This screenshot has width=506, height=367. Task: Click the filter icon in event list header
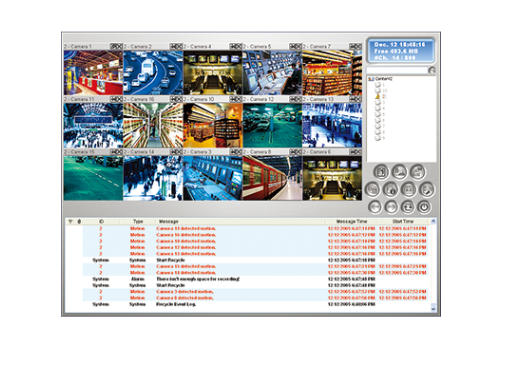pos(70,221)
